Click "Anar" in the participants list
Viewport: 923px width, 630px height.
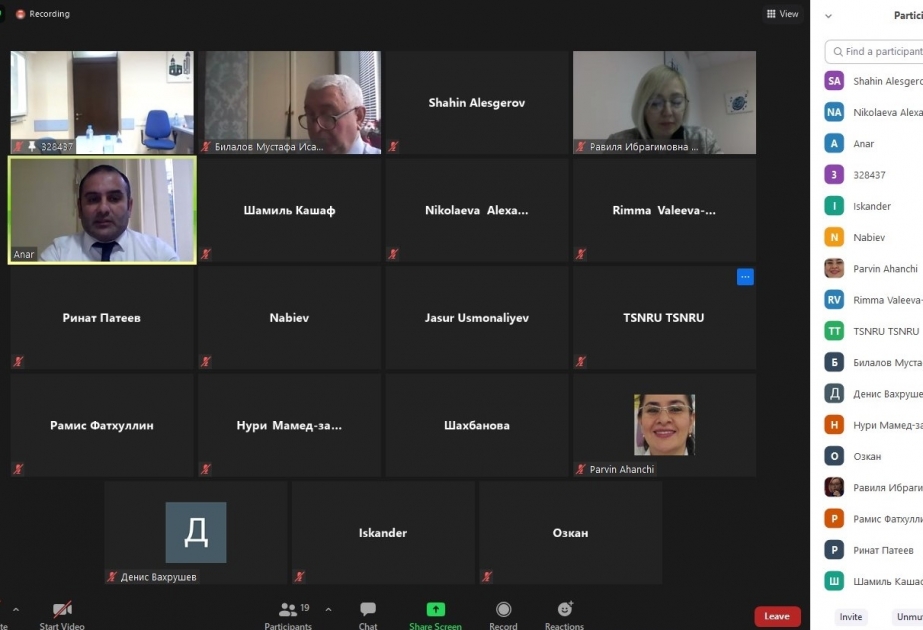pos(864,144)
